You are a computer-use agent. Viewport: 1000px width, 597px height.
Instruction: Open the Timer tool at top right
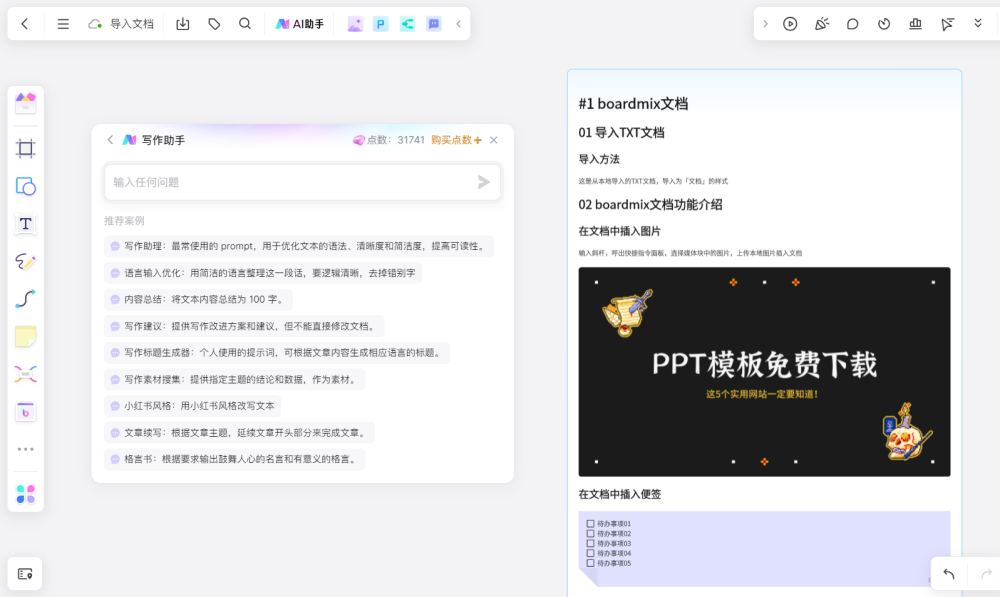[884, 24]
